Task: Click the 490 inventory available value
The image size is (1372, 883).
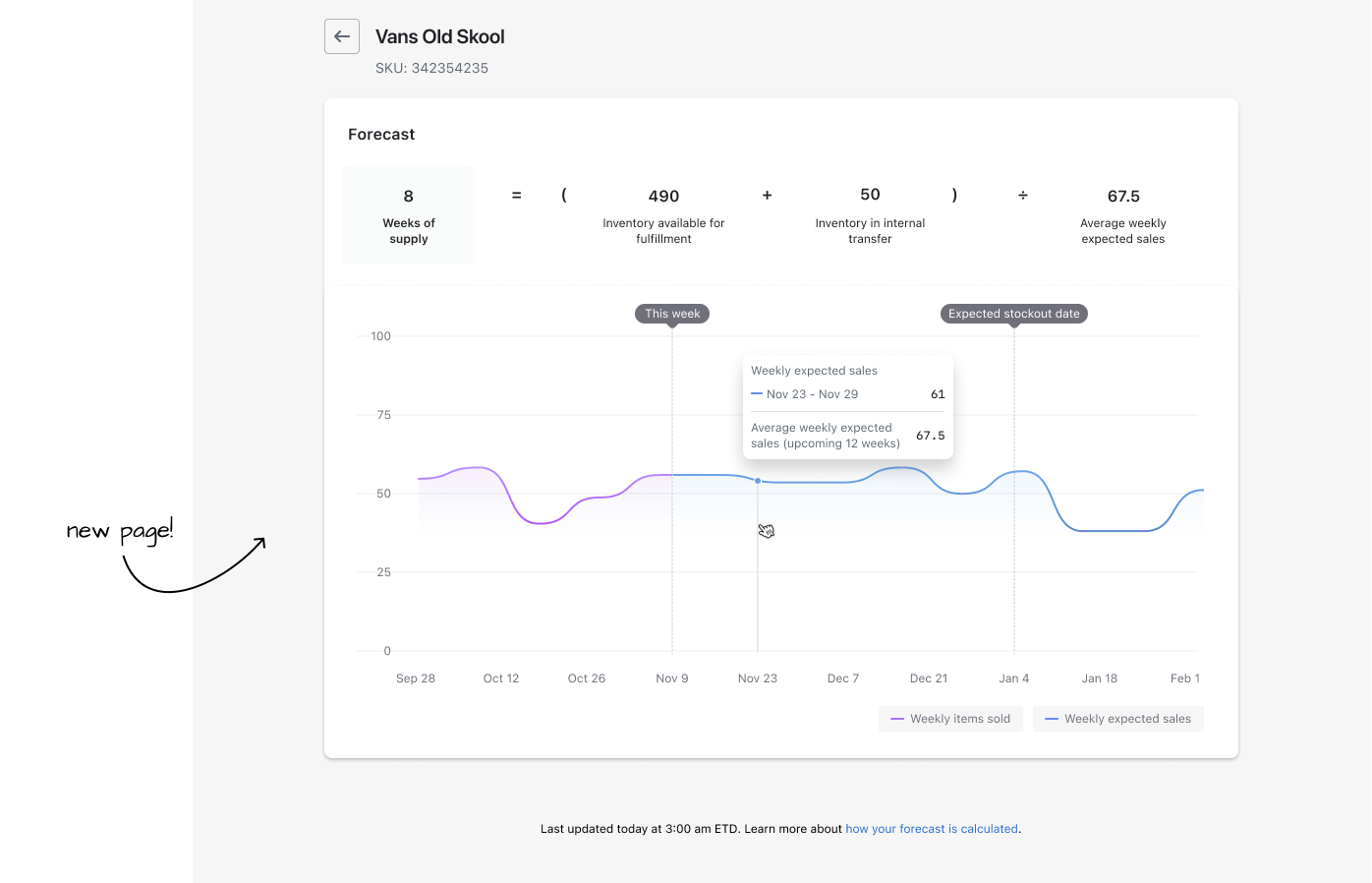Action: pos(663,197)
